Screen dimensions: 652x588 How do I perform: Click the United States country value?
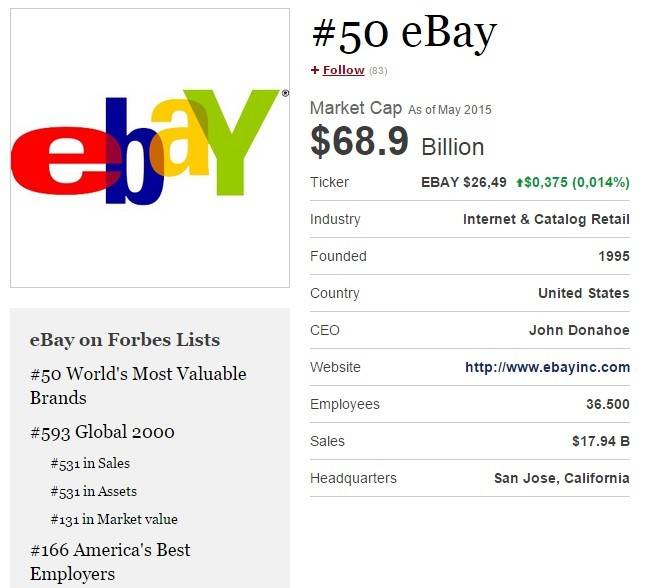584,293
